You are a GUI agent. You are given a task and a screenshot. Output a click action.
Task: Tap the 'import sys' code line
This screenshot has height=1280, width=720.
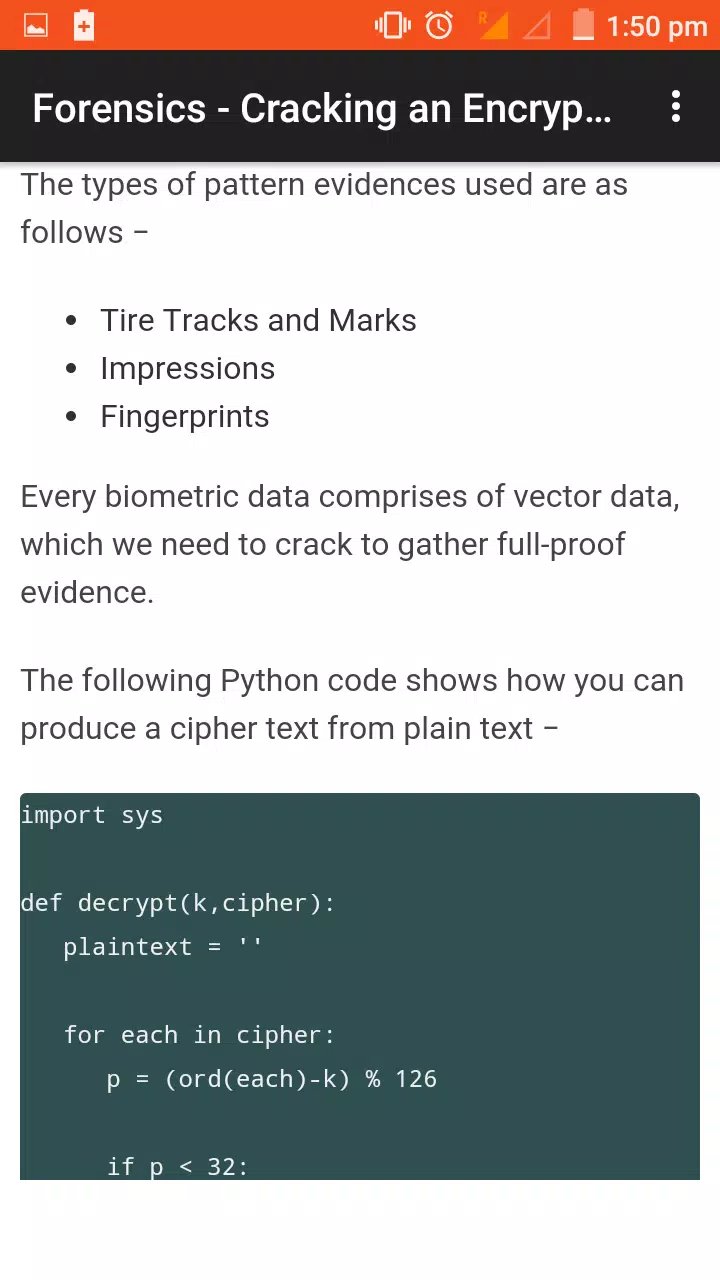pos(91,815)
